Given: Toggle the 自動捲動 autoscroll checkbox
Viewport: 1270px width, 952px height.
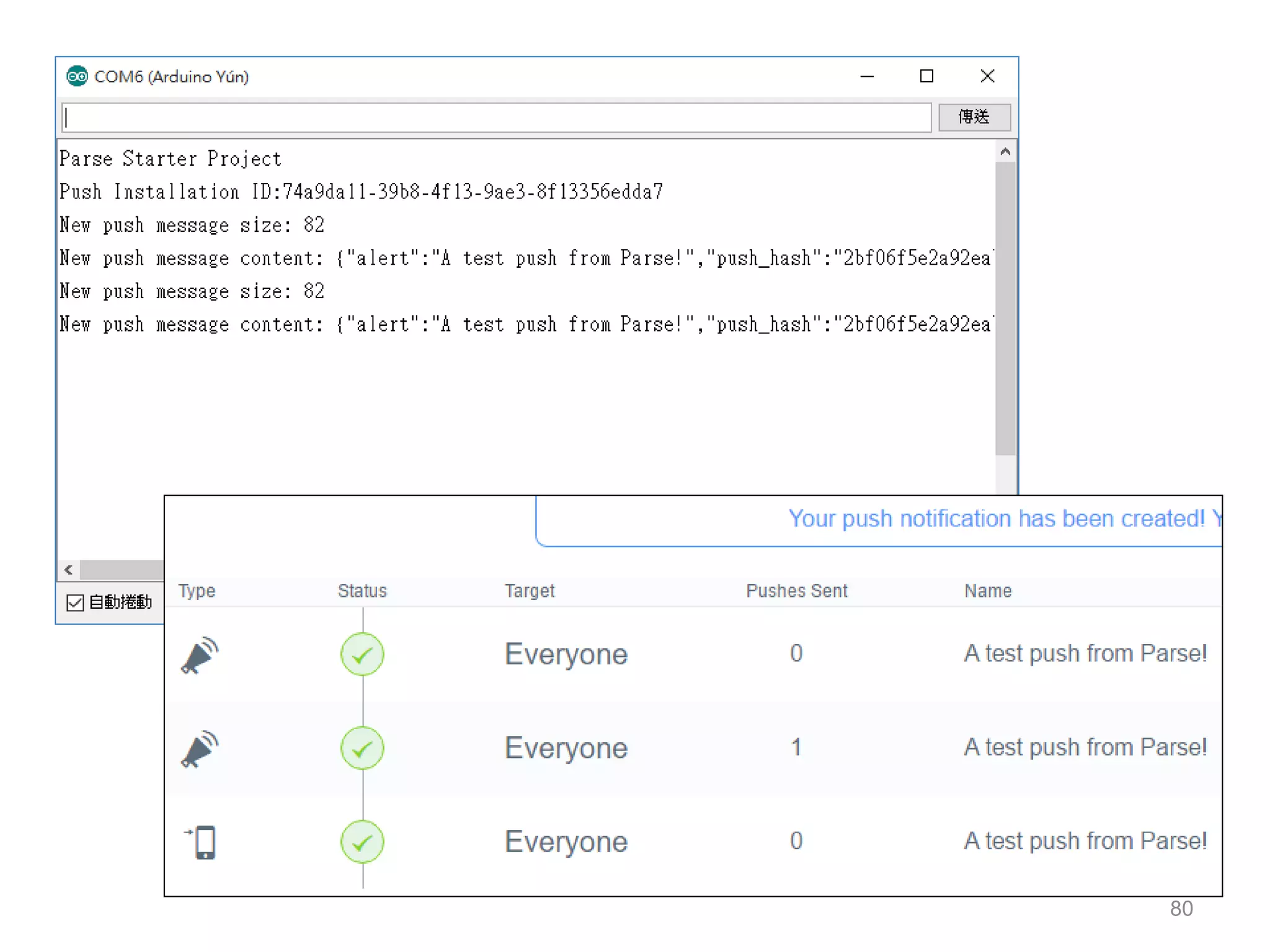Looking at the screenshot, I should coord(75,602).
